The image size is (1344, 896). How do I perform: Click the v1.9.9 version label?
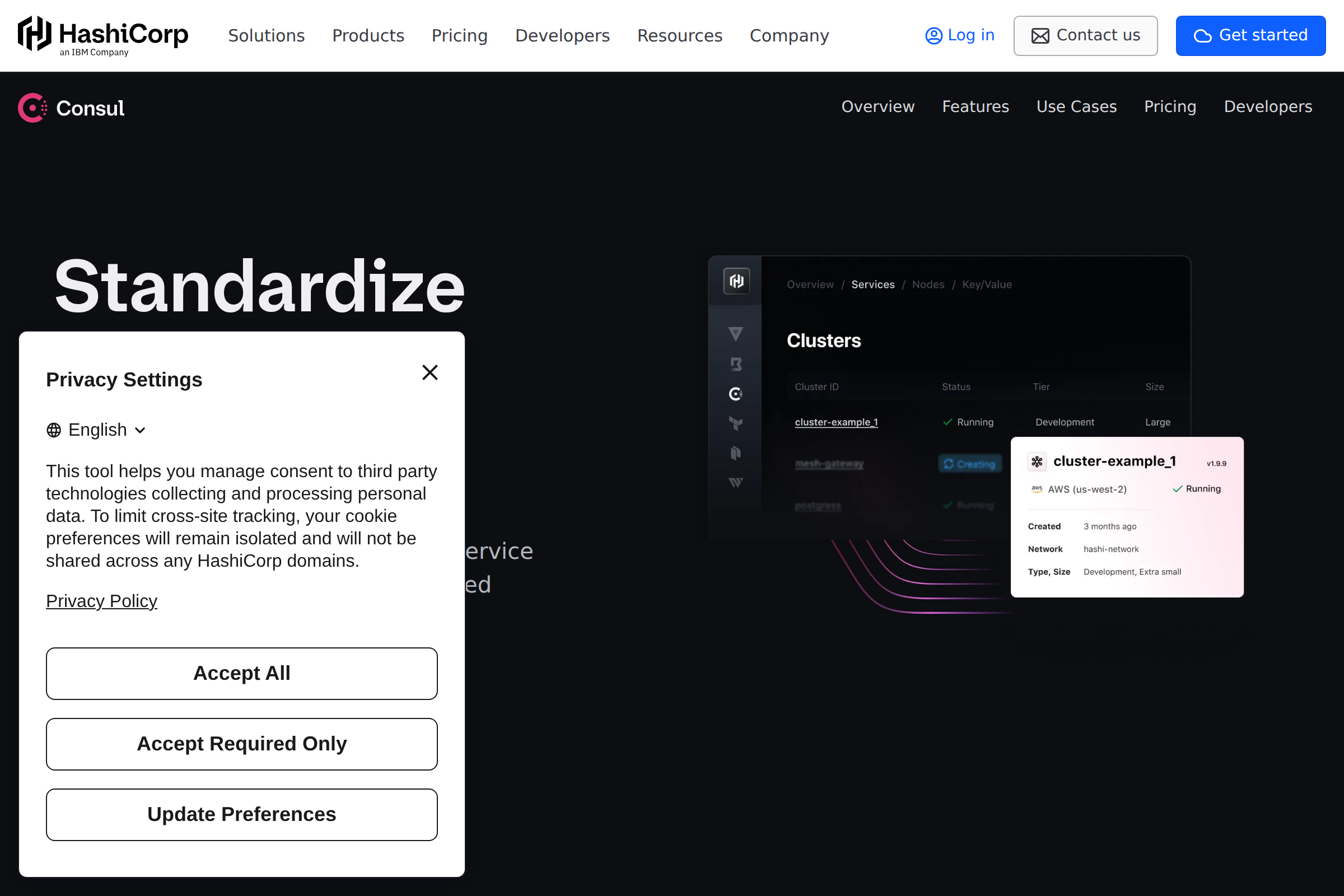point(1216,464)
